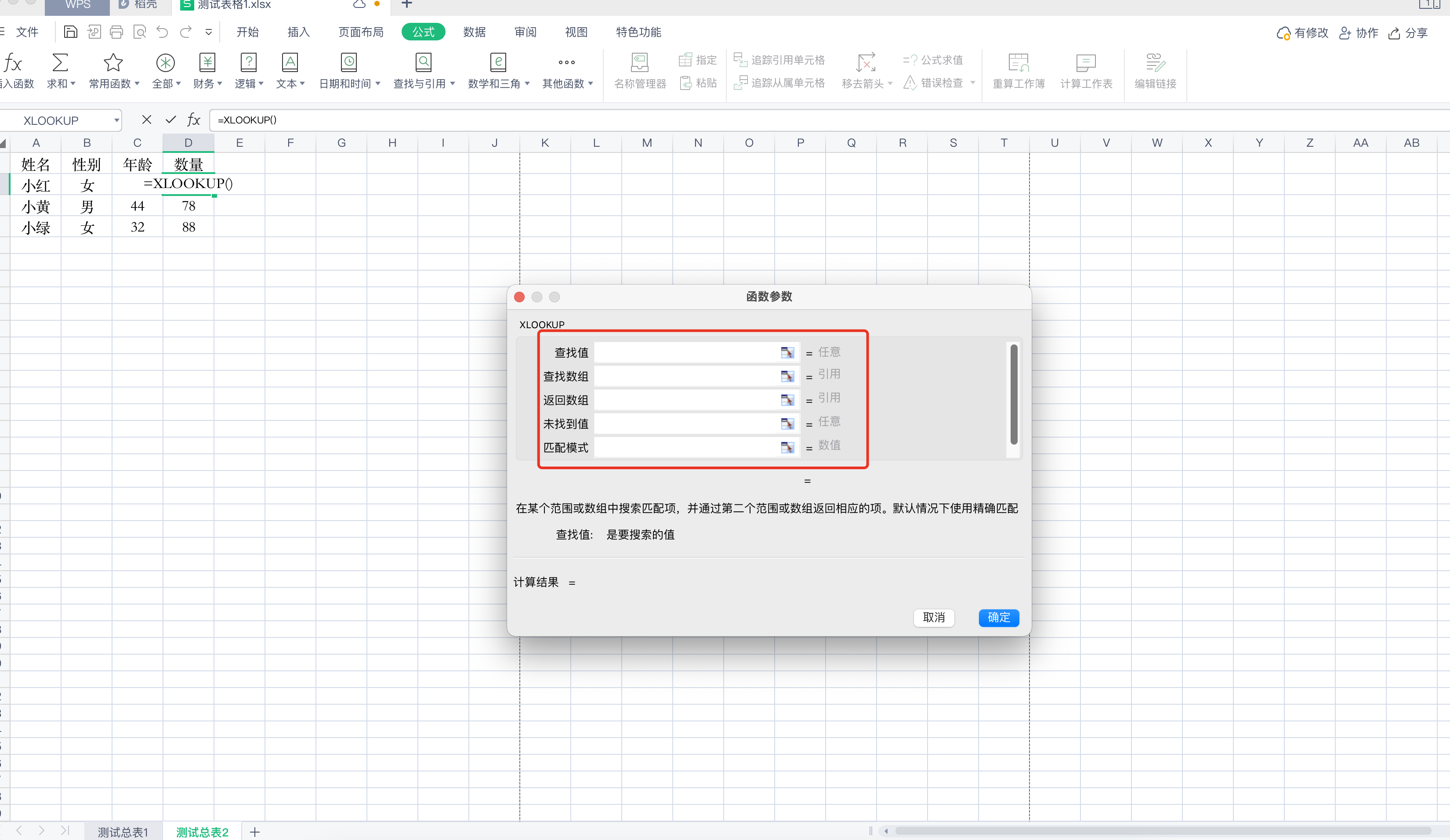Image resolution: width=1450 pixels, height=840 pixels.
Task: Switch to the 数据 ribbon tab
Action: pyautogui.click(x=474, y=32)
